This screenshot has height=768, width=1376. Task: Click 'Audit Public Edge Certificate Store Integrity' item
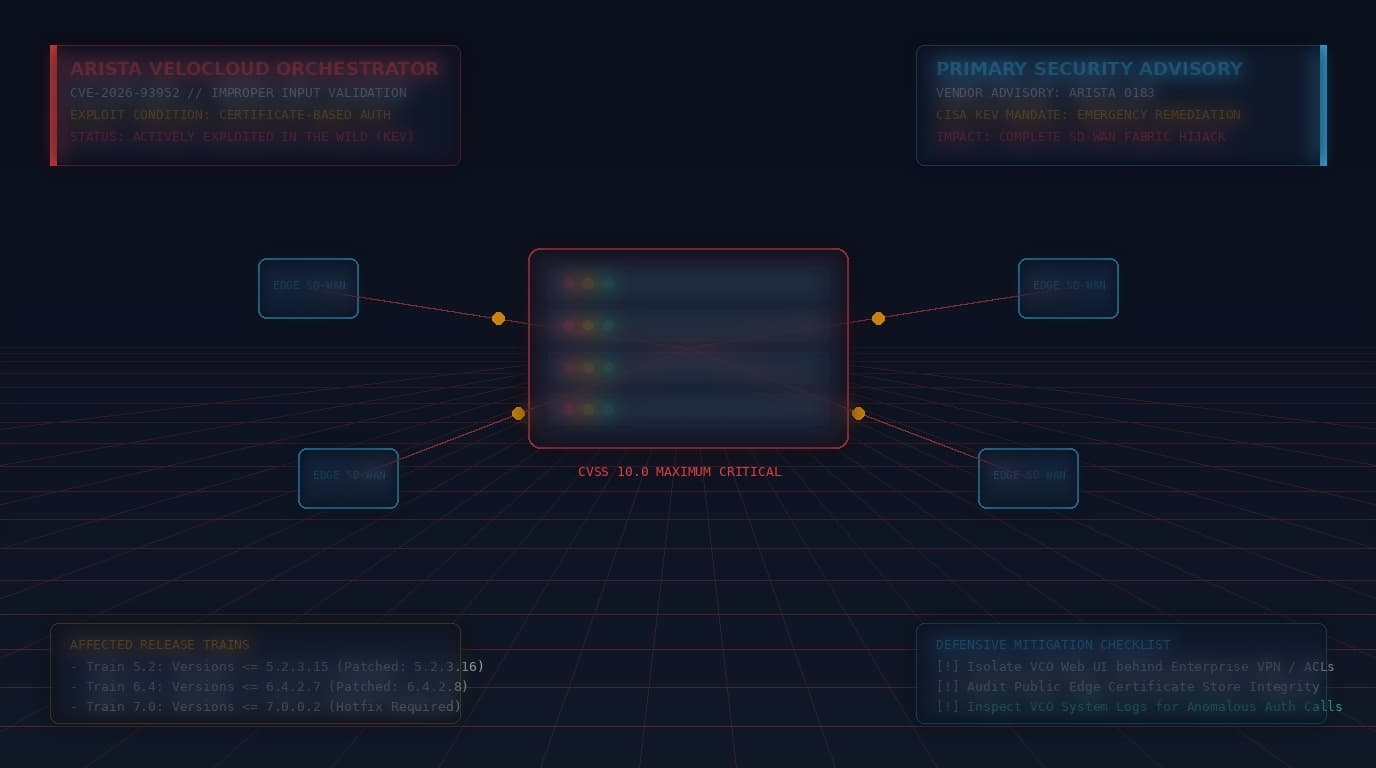[1128, 687]
